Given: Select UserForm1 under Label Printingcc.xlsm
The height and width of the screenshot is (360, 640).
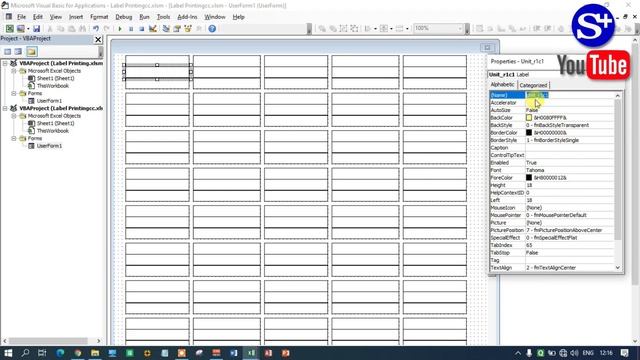Looking at the screenshot, I should tap(49, 146).
